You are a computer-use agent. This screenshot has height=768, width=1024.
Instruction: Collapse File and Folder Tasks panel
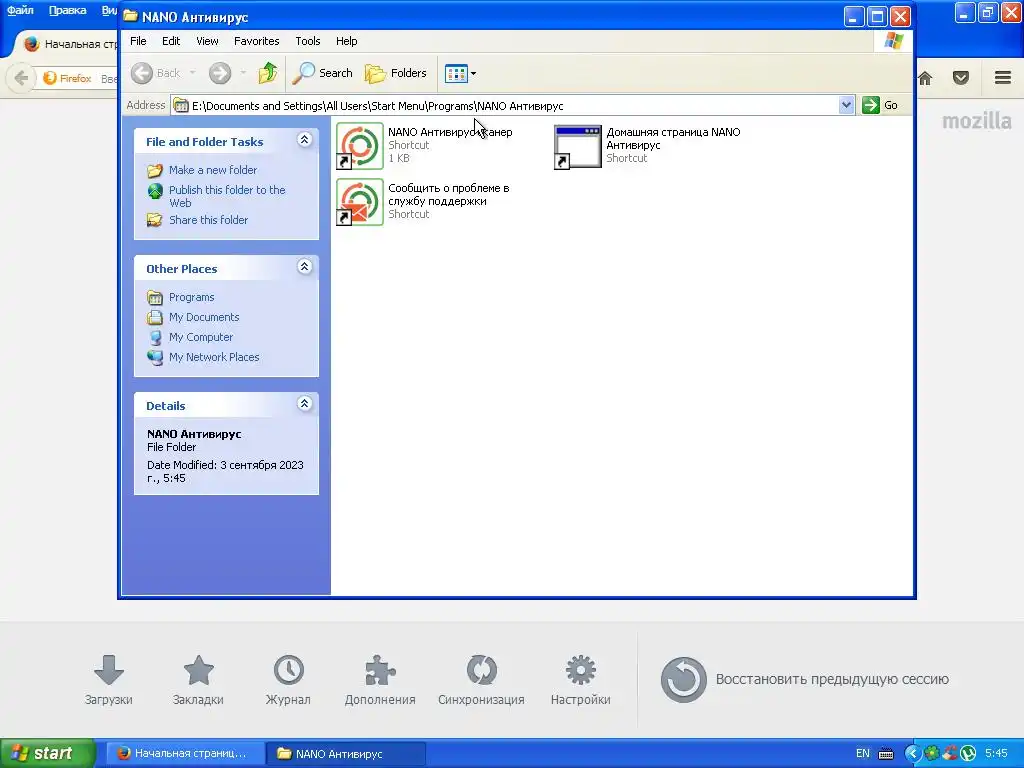tap(304, 140)
